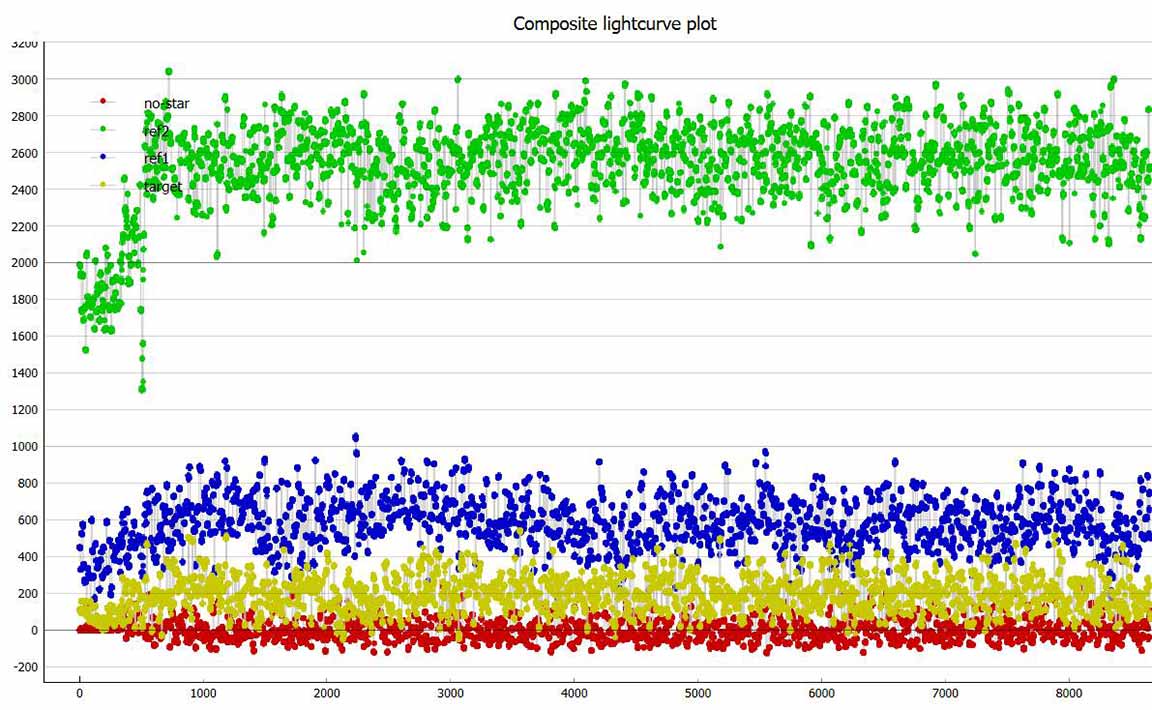Click the lowest green ref2 dip near 1300

(x=142, y=388)
